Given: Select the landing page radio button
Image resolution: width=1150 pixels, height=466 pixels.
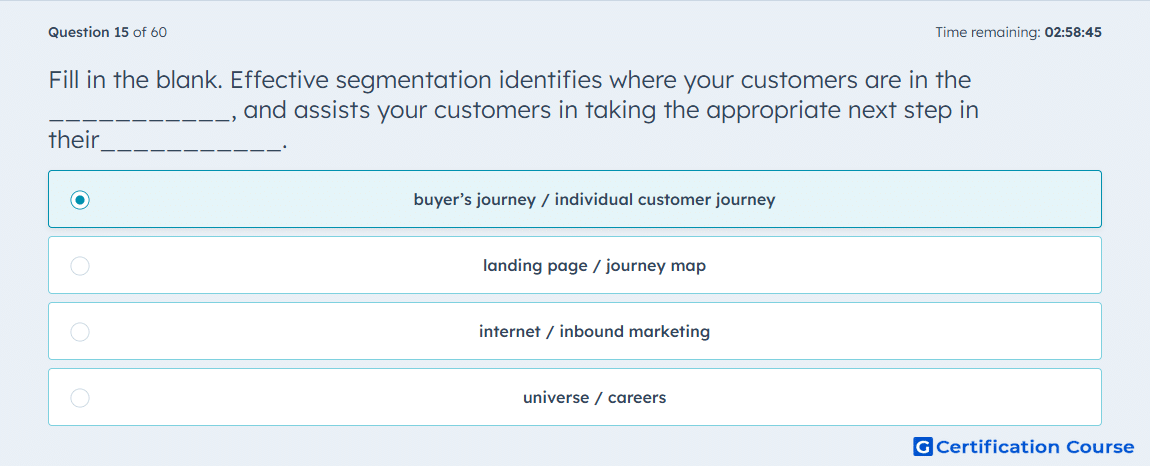Looking at the screenshot, I should coord(80,266).
